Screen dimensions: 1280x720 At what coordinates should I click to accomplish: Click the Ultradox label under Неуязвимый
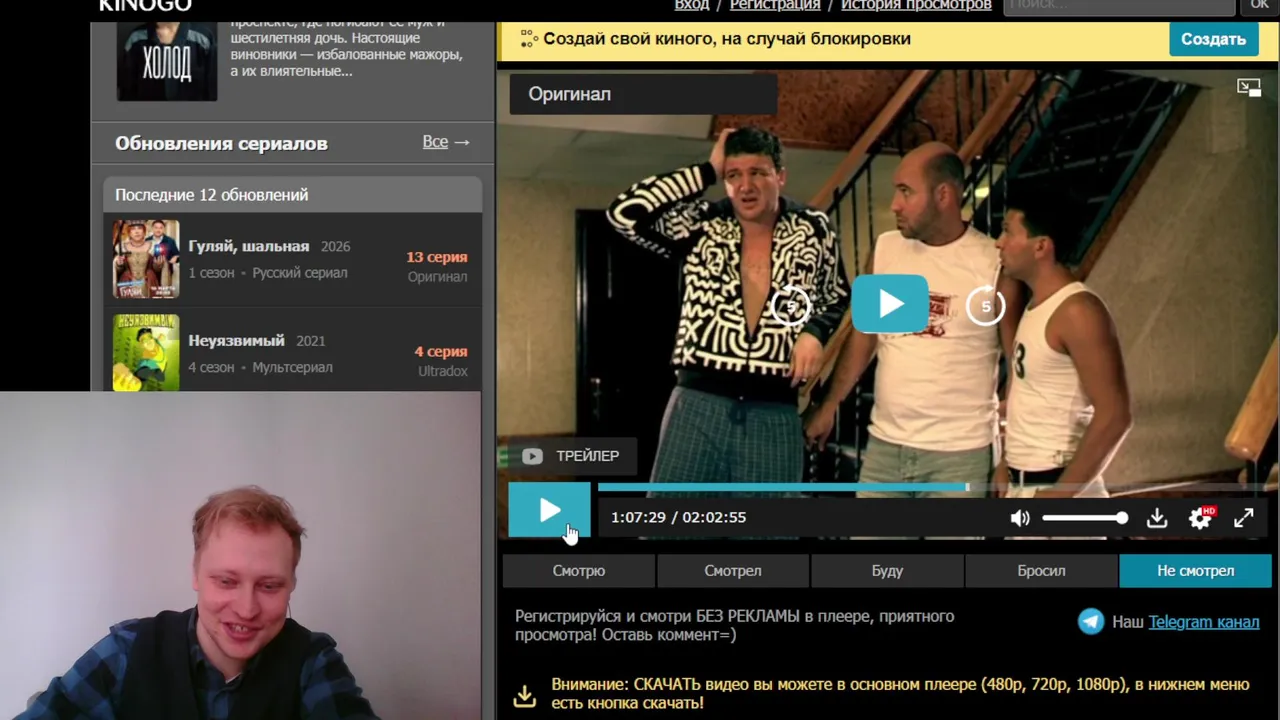click(442, 371)
